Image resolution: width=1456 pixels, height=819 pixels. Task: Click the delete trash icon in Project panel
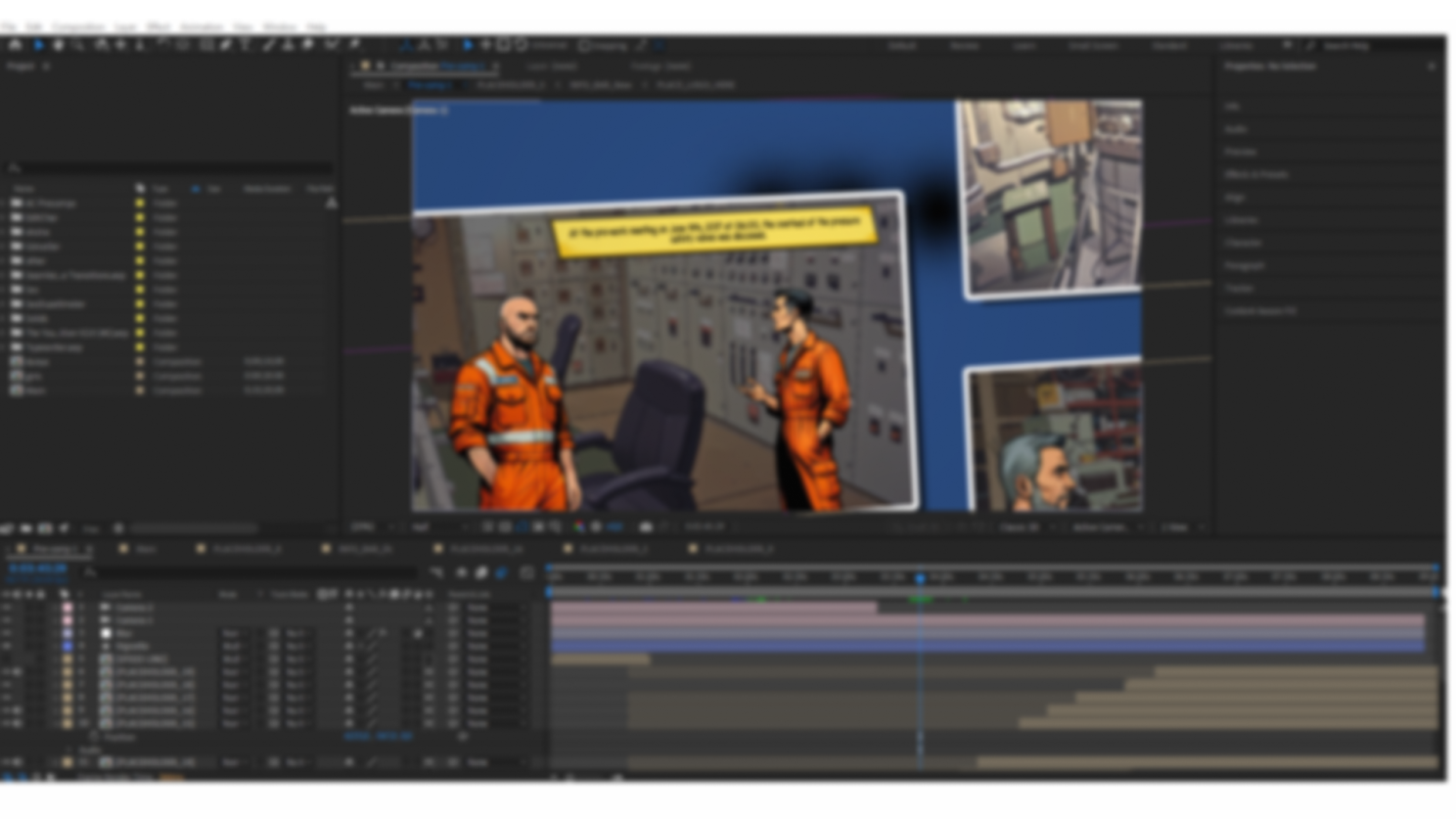point(118,528)
